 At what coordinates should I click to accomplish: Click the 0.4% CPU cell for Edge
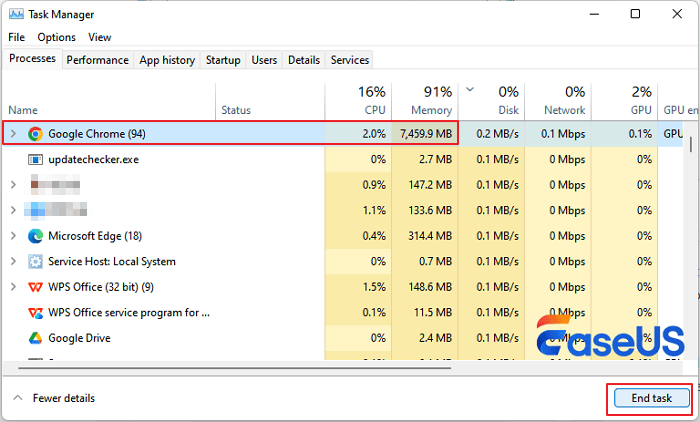tap(374, 236)
